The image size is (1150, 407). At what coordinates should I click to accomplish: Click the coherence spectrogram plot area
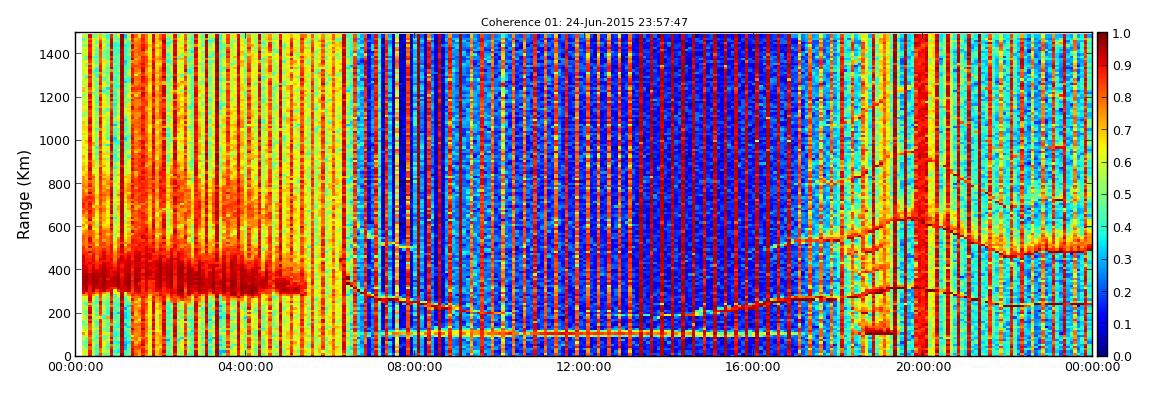(x=585, y=194)
